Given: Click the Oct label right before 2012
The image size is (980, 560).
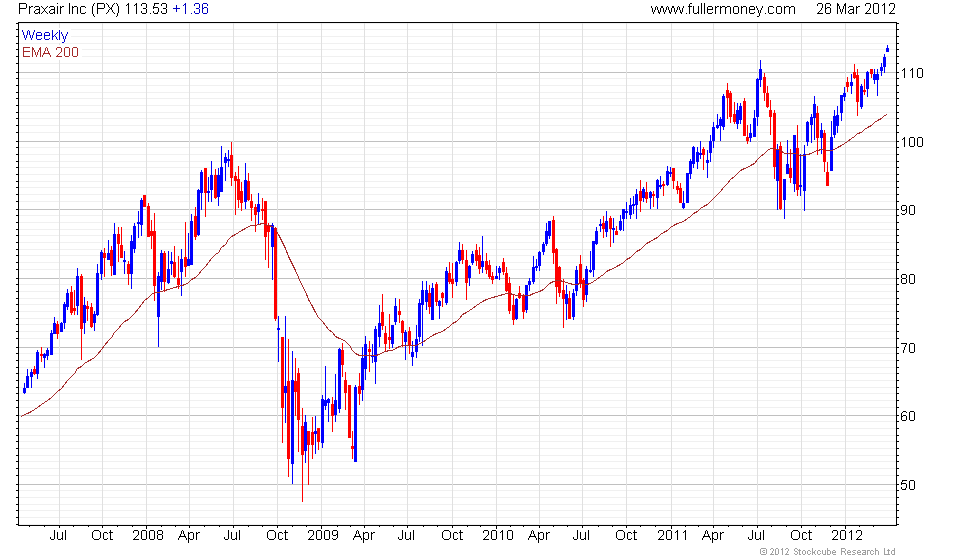Looking at the screenshot, I should tap(801, 535).
